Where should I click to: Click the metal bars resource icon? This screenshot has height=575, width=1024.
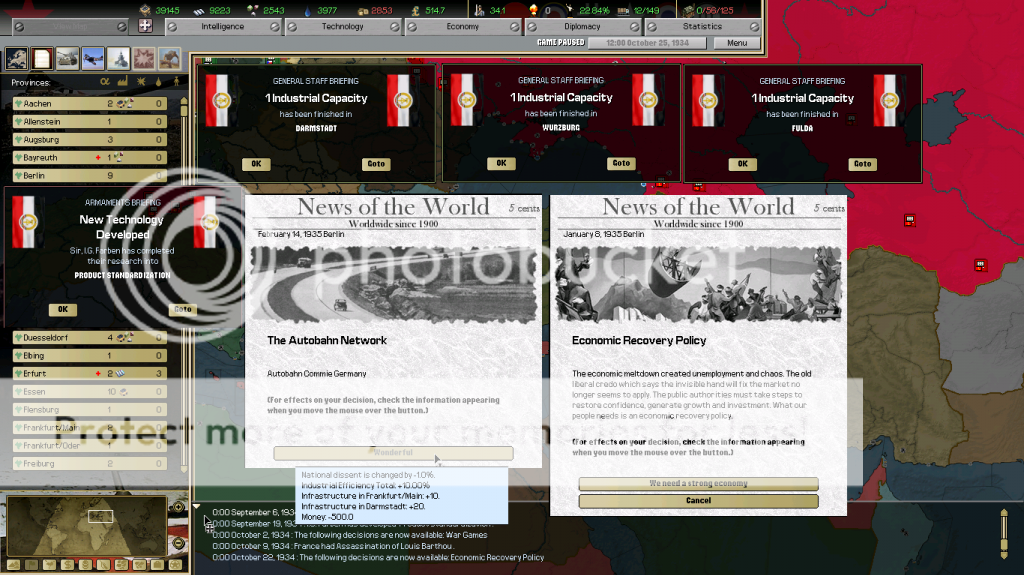coord(199,10)
